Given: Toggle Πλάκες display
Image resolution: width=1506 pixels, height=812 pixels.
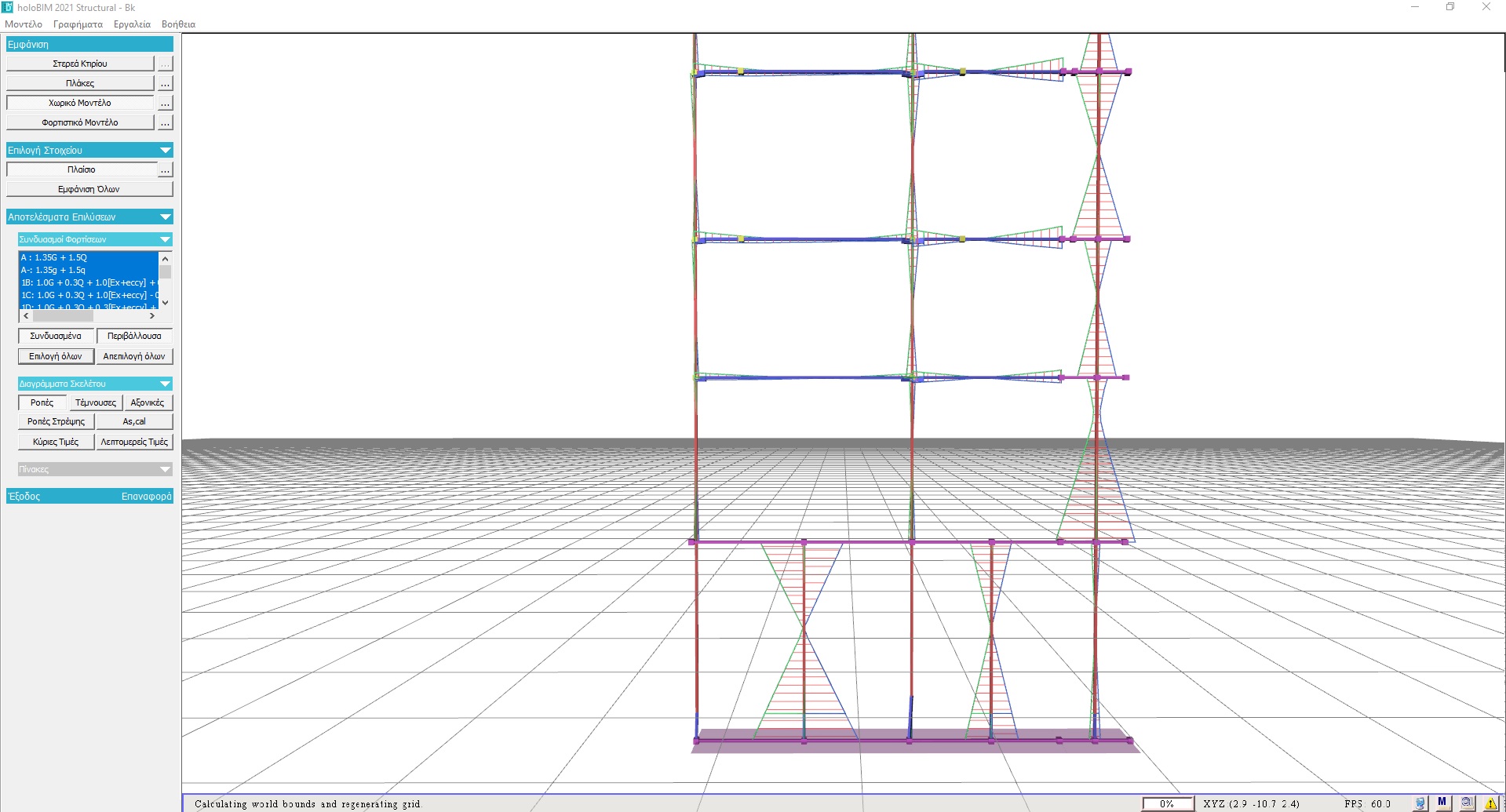Looking at the screenshot, I should (80, 83).
